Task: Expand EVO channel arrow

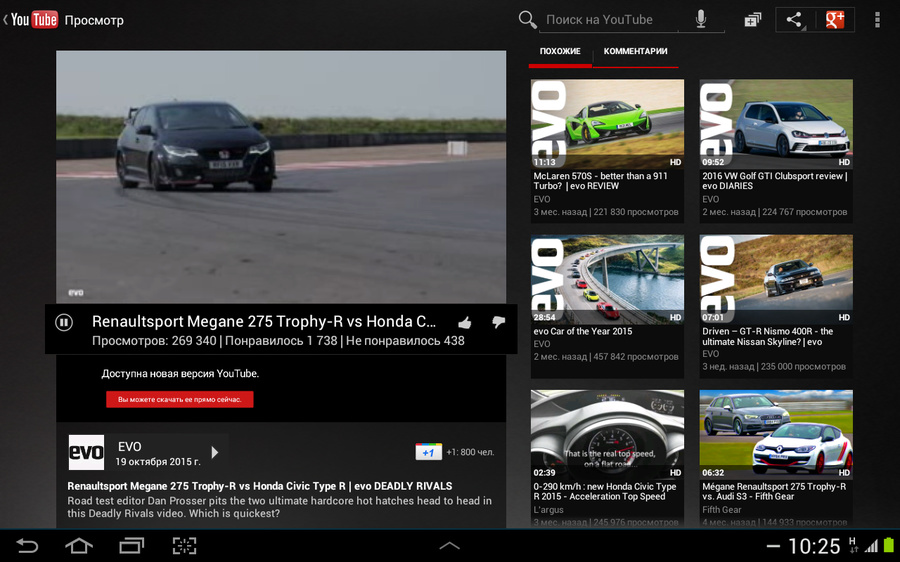Action: [x=215, y=452]
